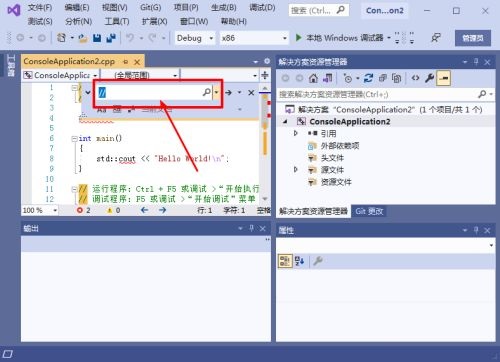
Task: Click the new project toolbar icon
Action: click(61, 38)
